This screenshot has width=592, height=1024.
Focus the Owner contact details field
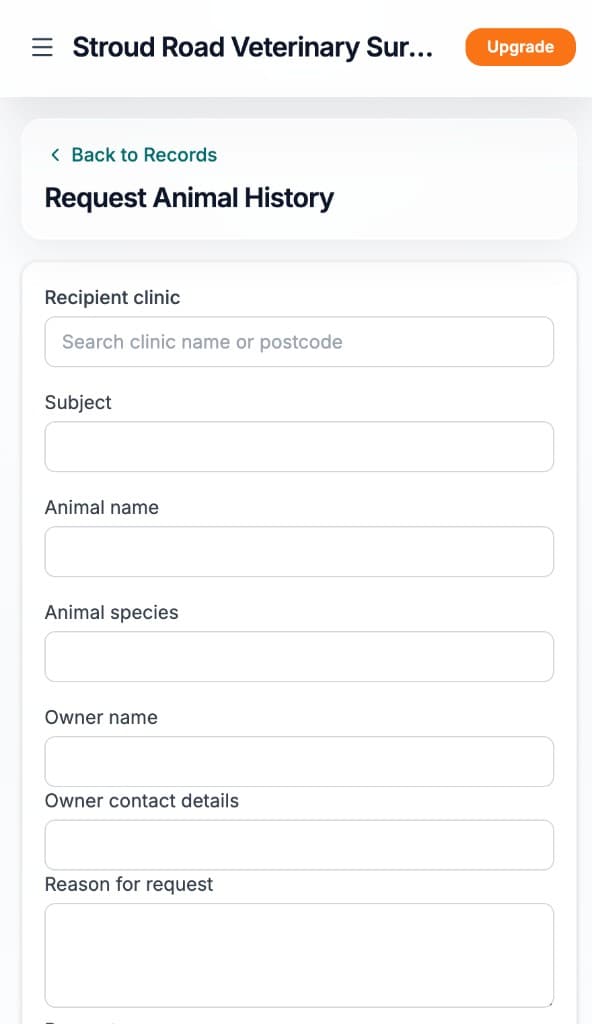[x=299, y=845]
